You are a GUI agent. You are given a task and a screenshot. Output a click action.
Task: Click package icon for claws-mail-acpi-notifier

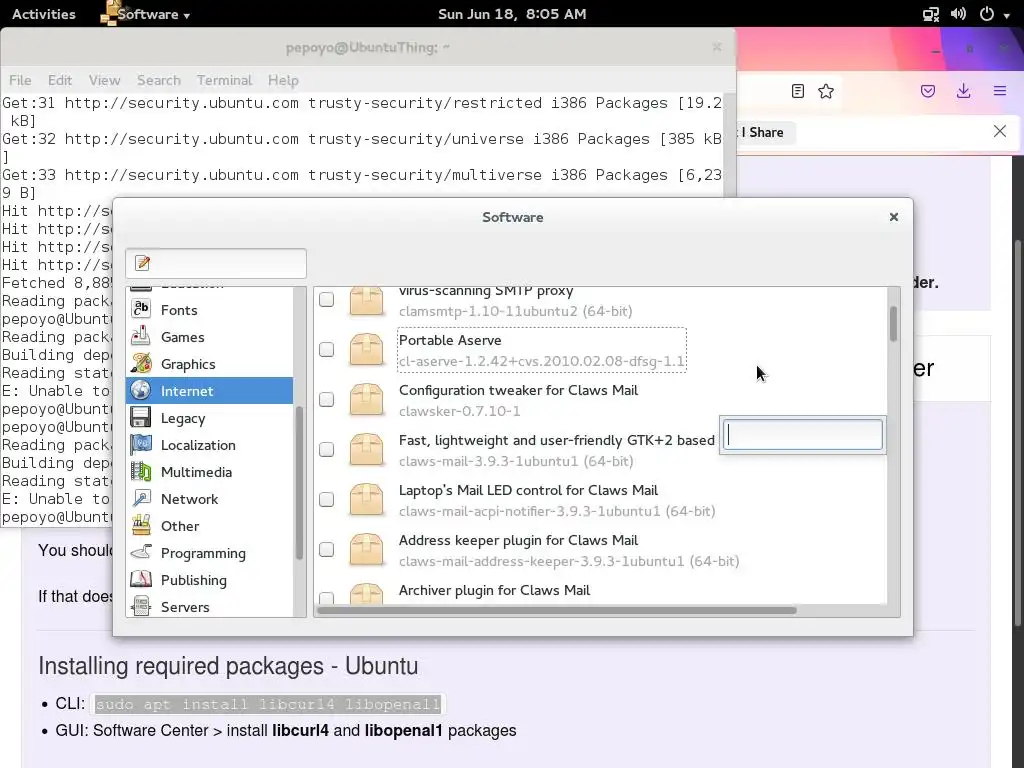pyautogui.click(x=366, y=500)
